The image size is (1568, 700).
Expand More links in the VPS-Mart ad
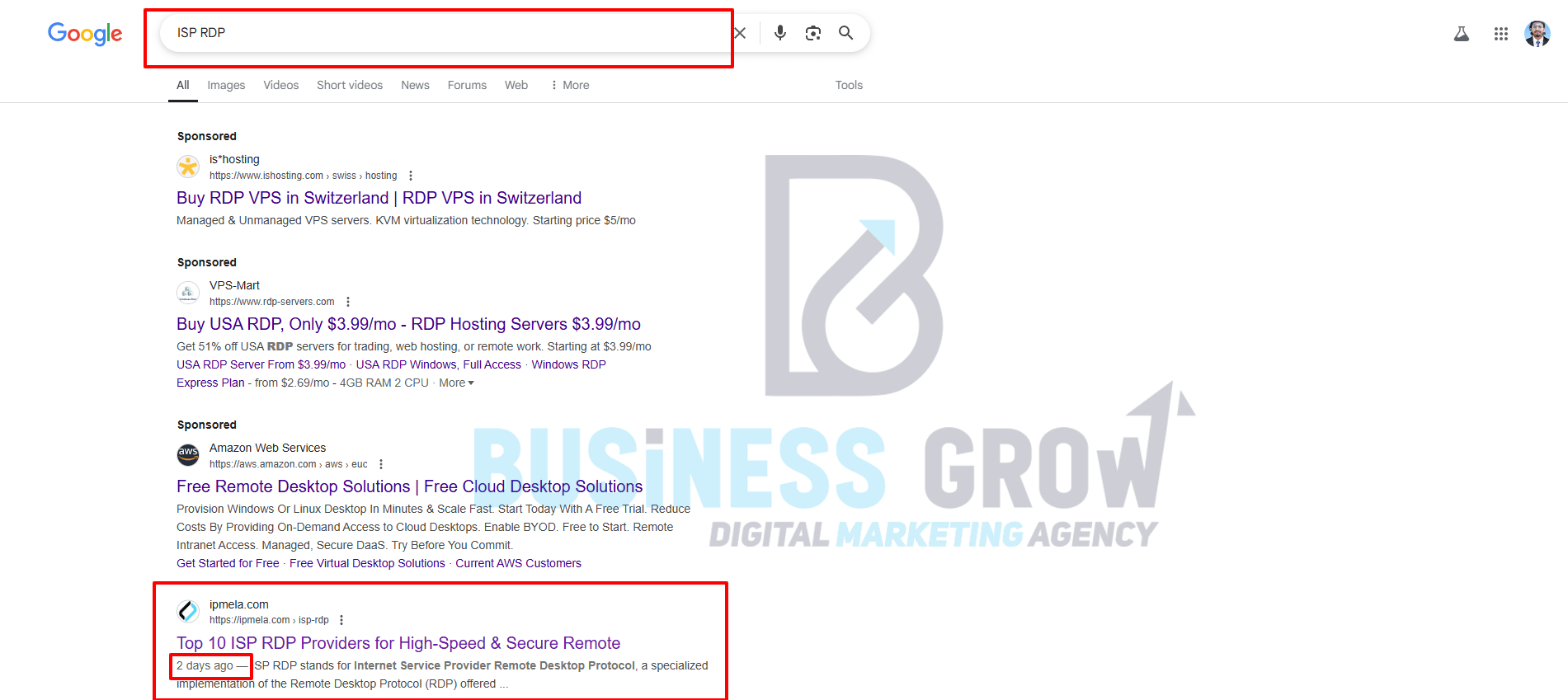(x=456, y=383)
